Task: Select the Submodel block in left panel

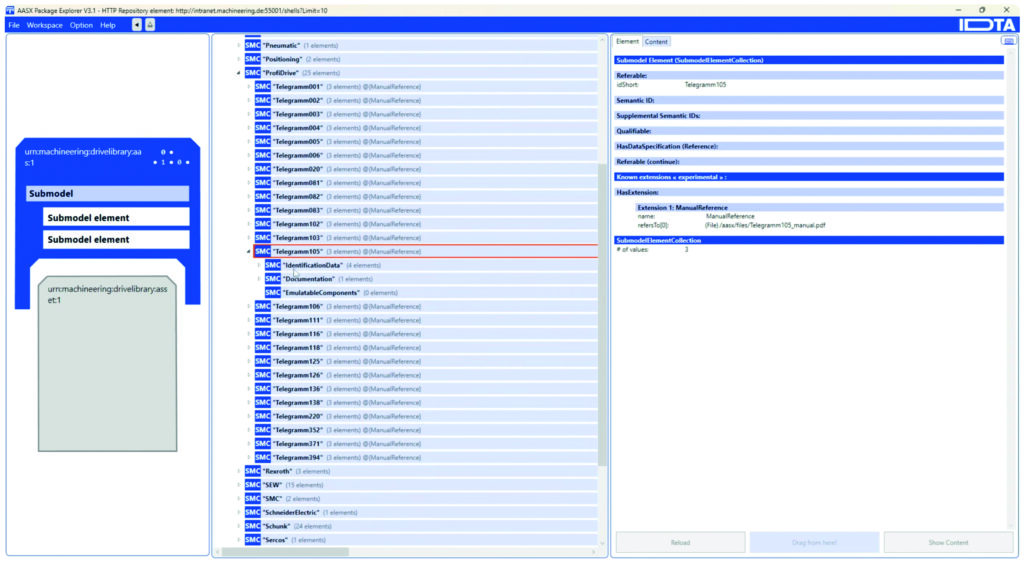Action: pyautogui.click(x=108, y=193)
